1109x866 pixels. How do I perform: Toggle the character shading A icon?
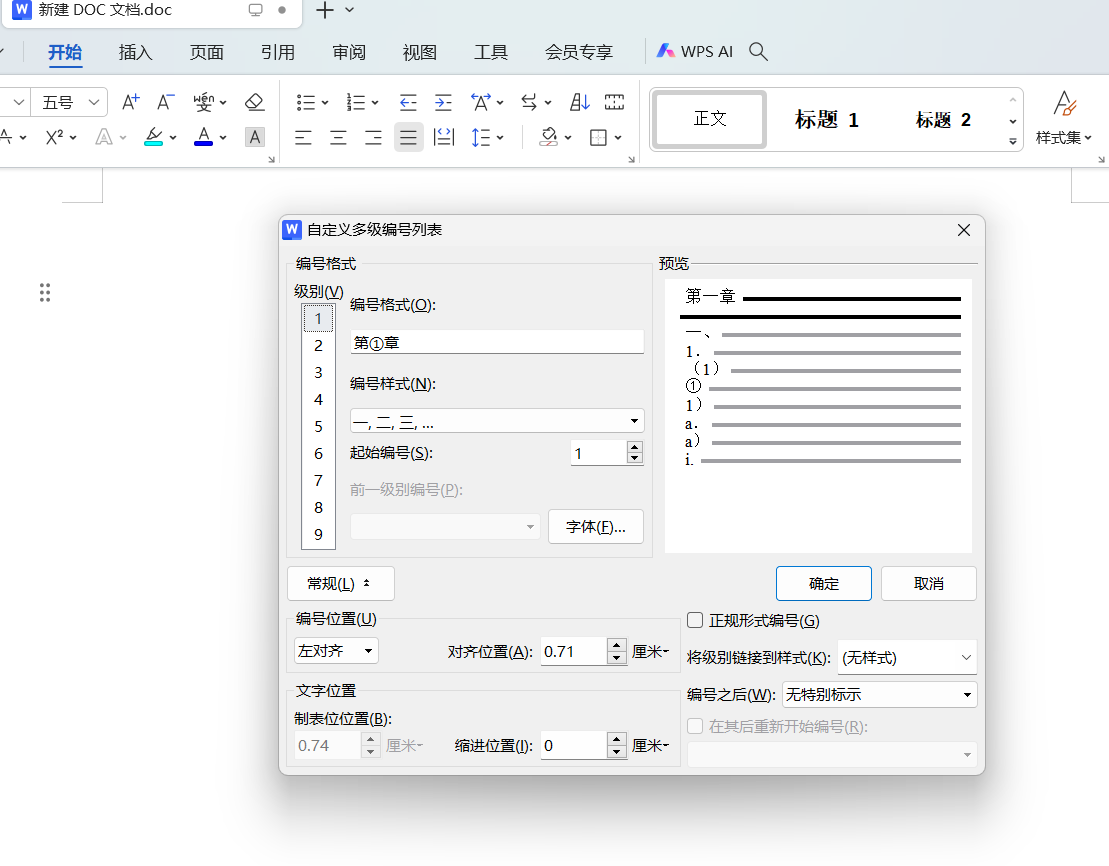255,137
